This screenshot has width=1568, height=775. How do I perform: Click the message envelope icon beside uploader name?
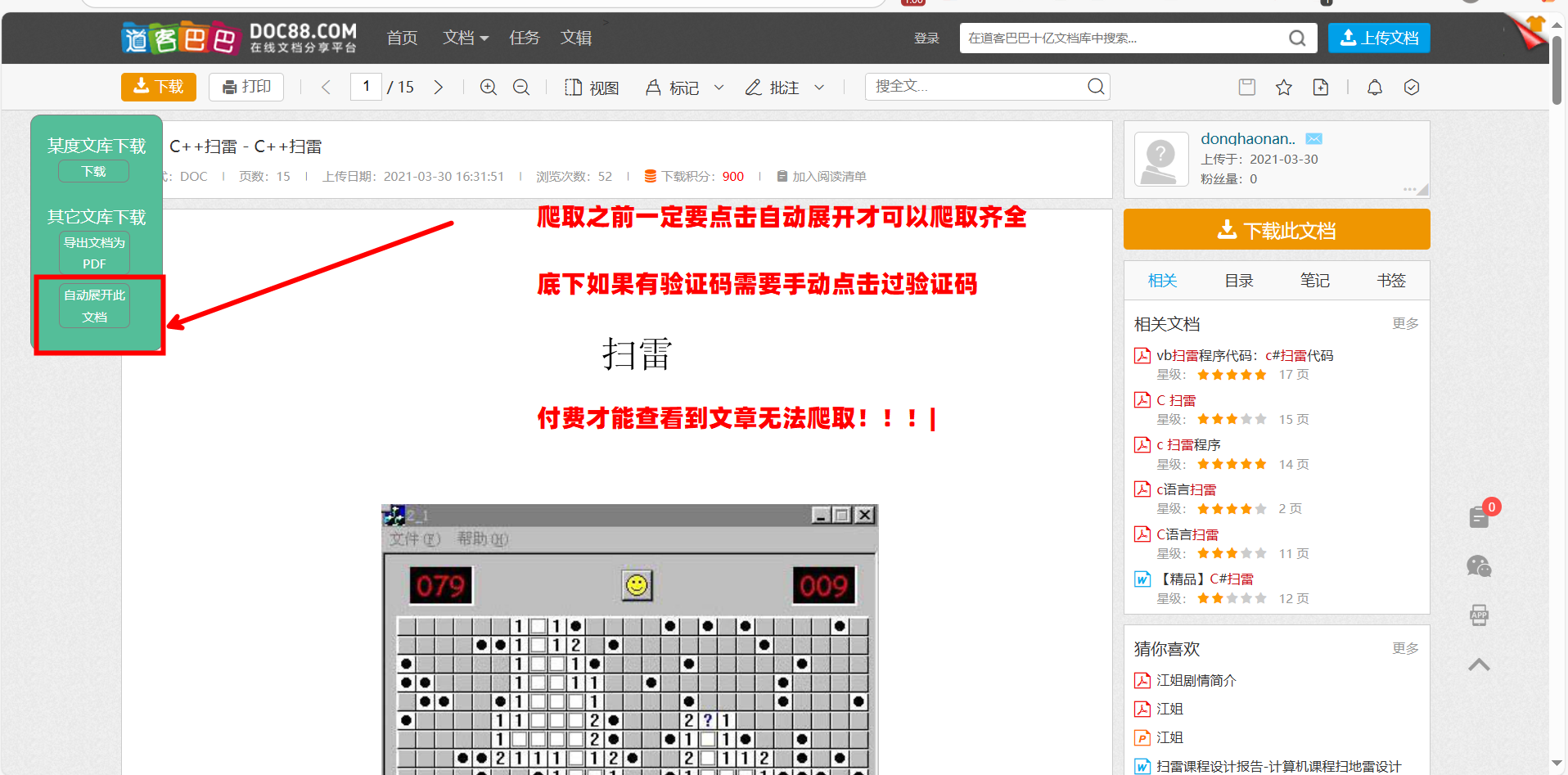click(x=1314, y=139)
